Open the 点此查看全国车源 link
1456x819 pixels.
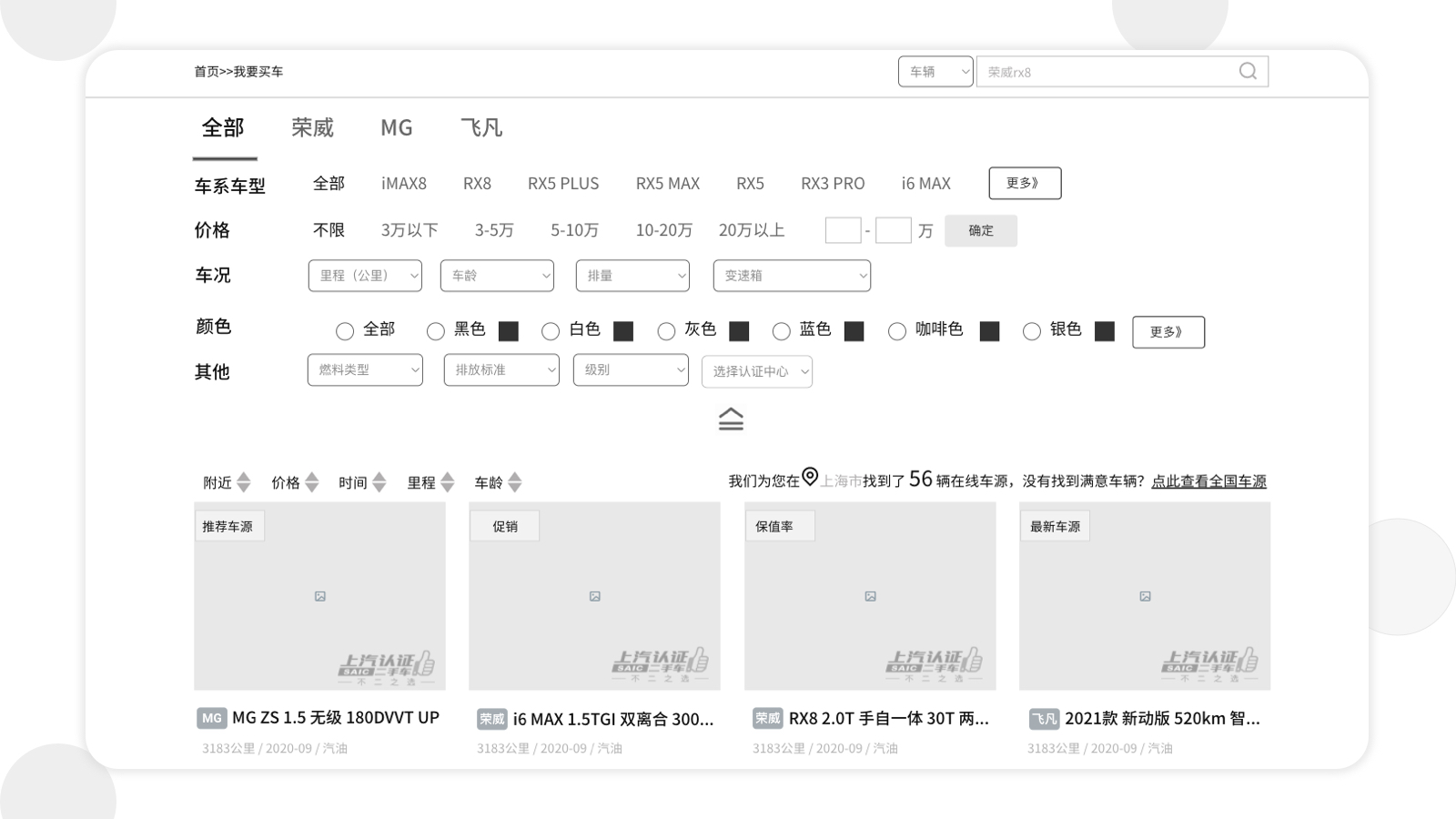click(1208, 480)
